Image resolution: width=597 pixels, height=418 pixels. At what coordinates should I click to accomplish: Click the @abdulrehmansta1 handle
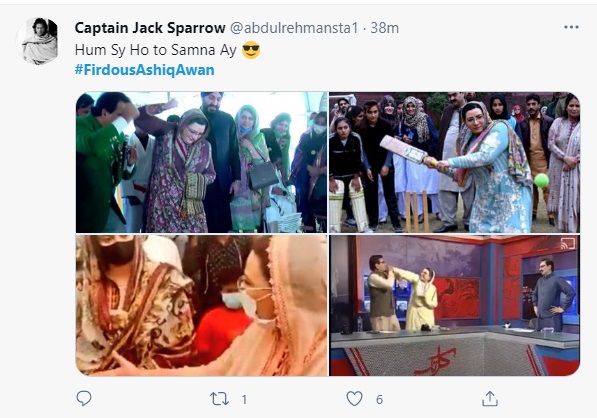pos(294,28)
